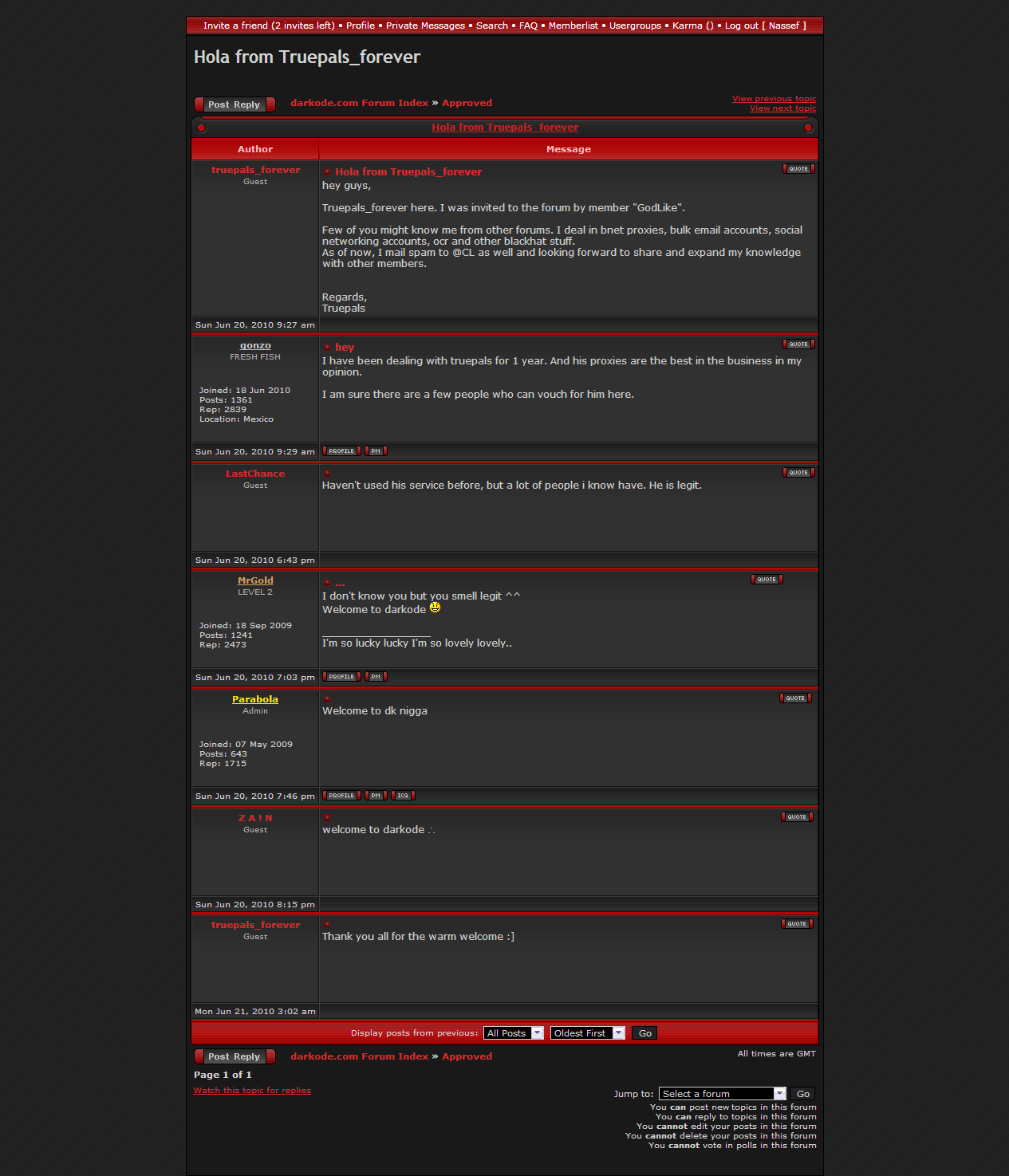Expand the Oldest First sort dropdown
This screenshot has width=1009, height=1176.
coord(587,1033)
